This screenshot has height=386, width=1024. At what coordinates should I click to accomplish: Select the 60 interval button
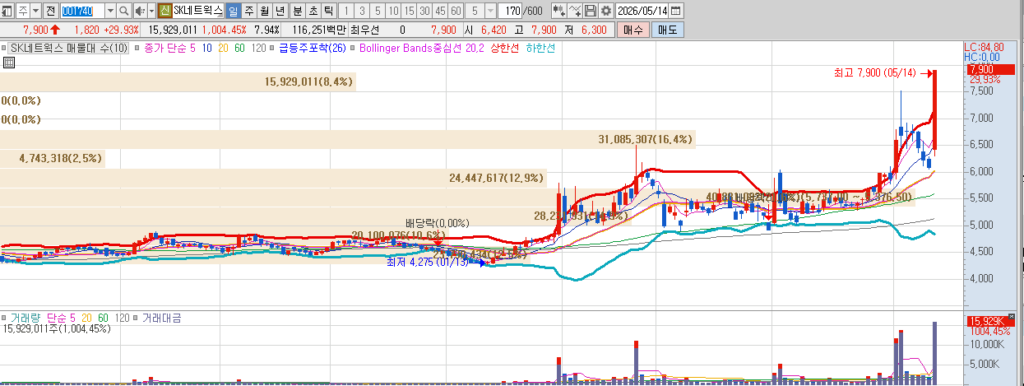tap(456, 11)
